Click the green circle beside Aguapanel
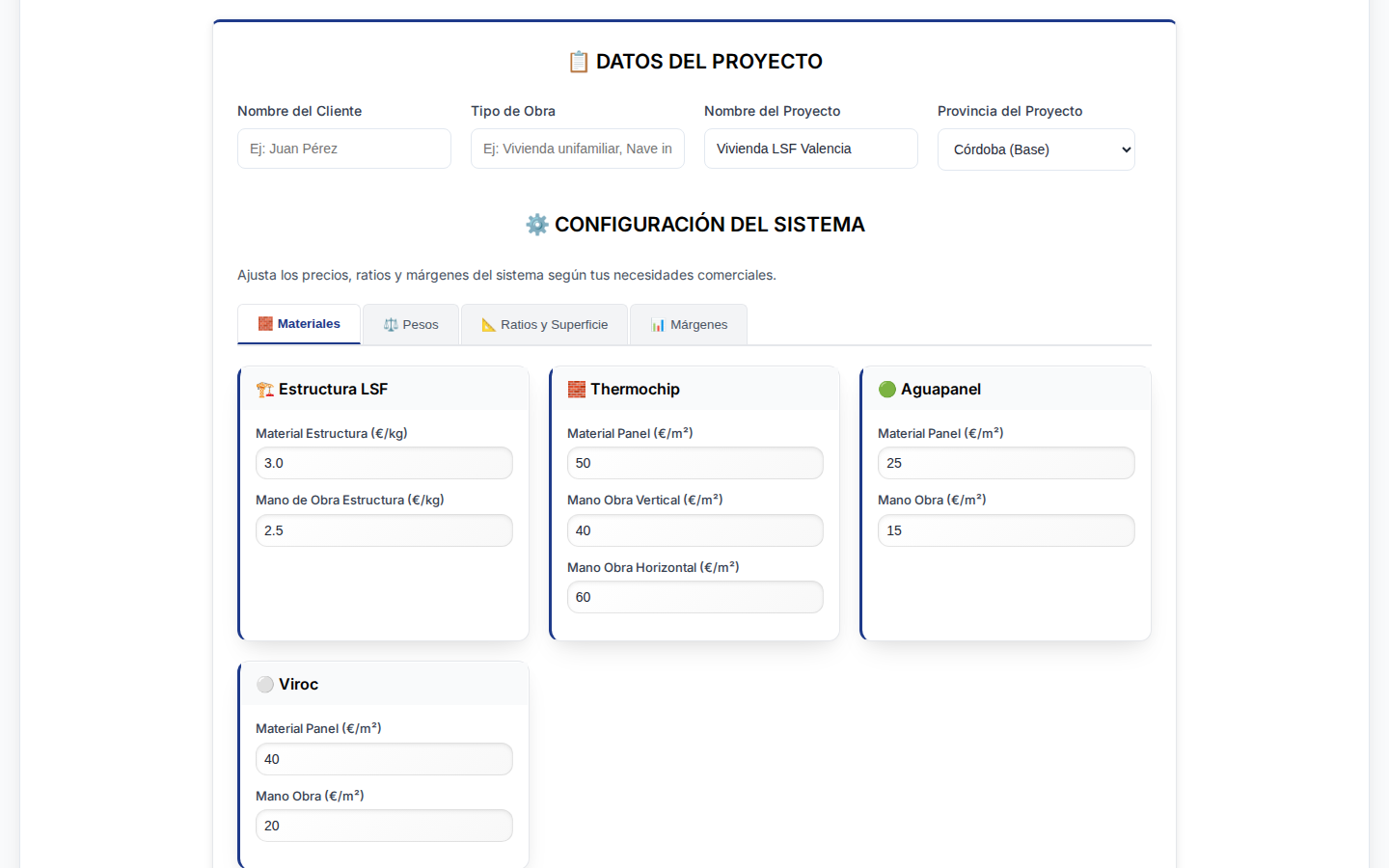 pyautogui.click(x=887, y=389)
